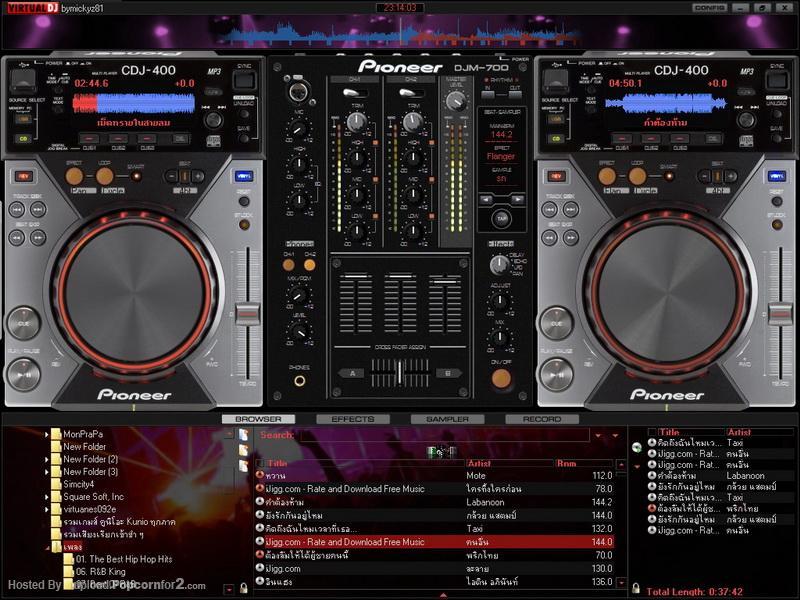Click left deck beat search rewind button

point(17,237)
